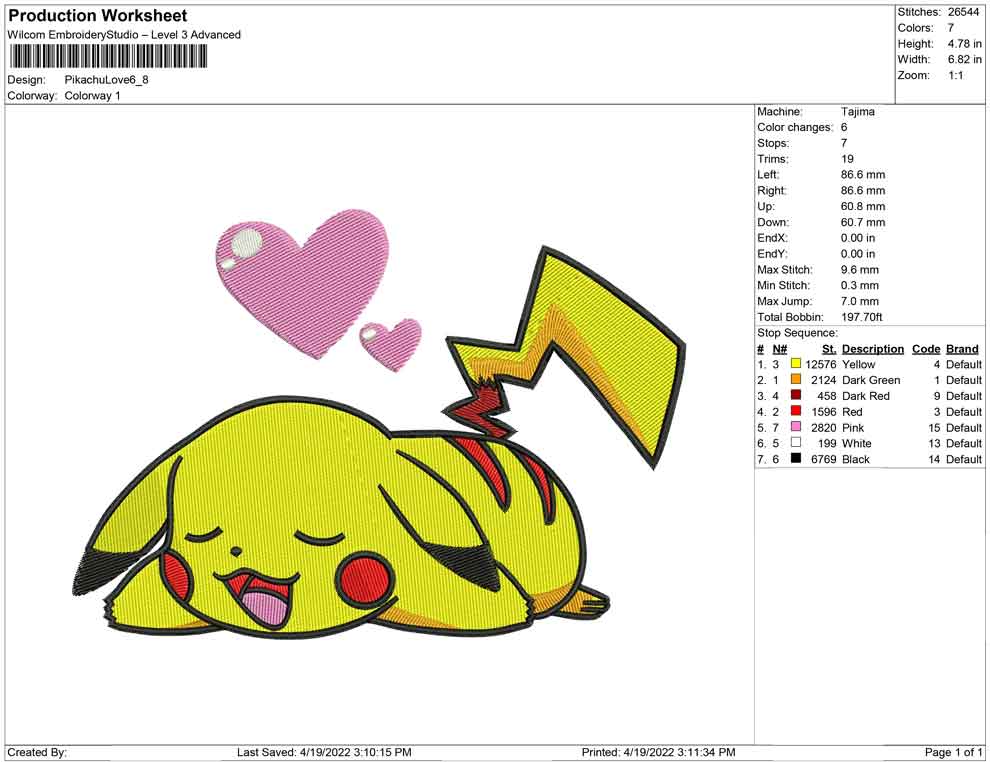Click the Brand column header
Image resolution: width=990 pixels, height=762 pixels.
point(962,349)
